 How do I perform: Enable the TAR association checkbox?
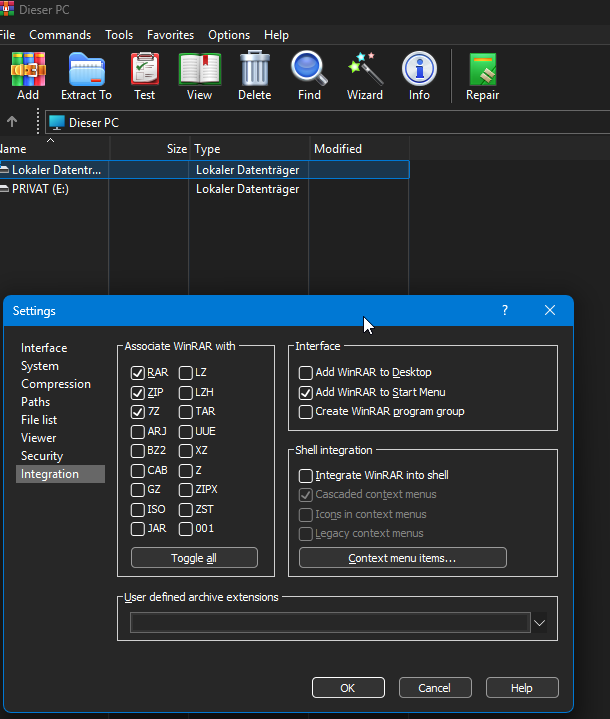click(186, 412)
